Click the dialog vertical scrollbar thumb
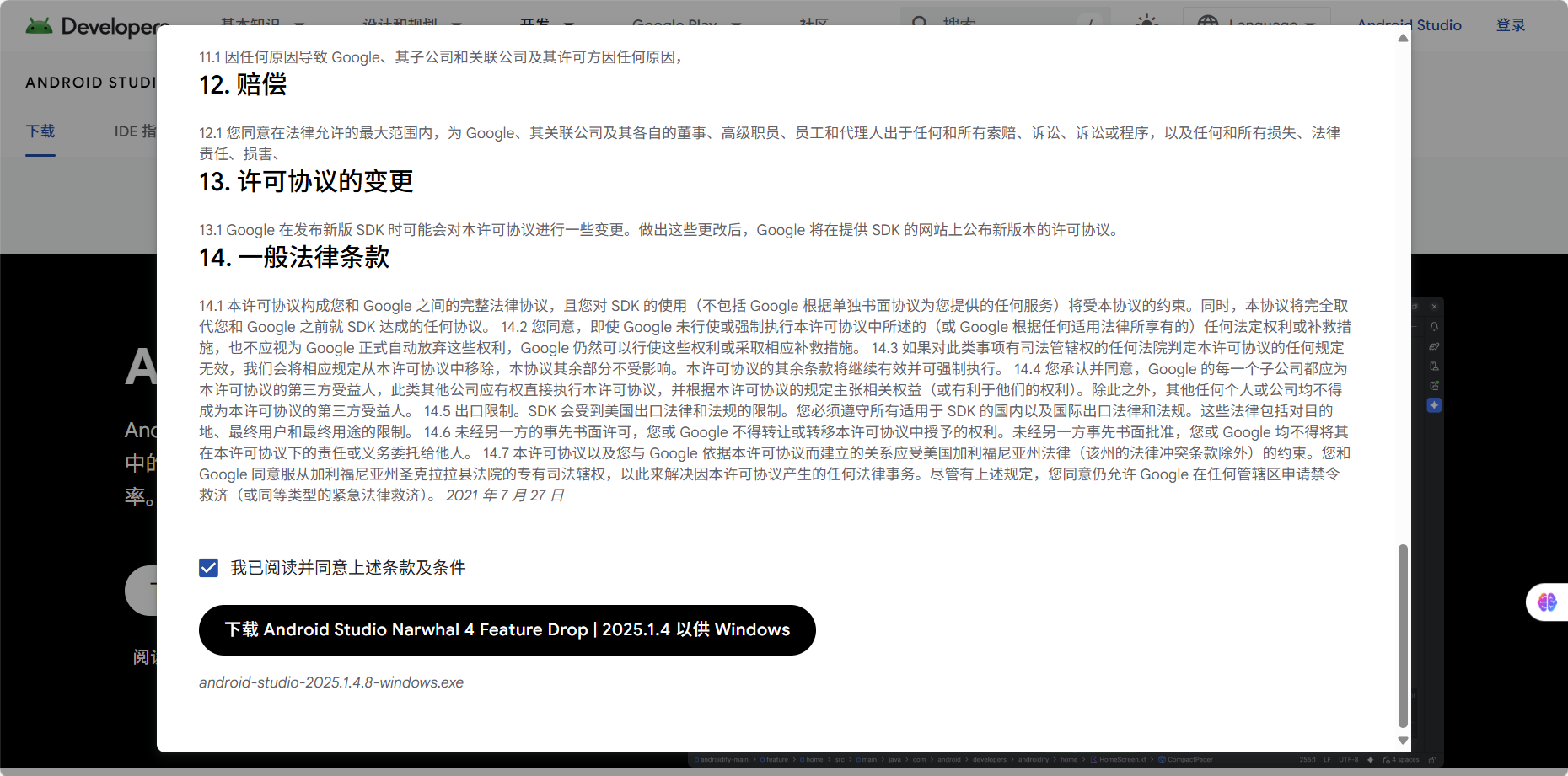This screenshot has height=776, width=1568. point(1403,635)
